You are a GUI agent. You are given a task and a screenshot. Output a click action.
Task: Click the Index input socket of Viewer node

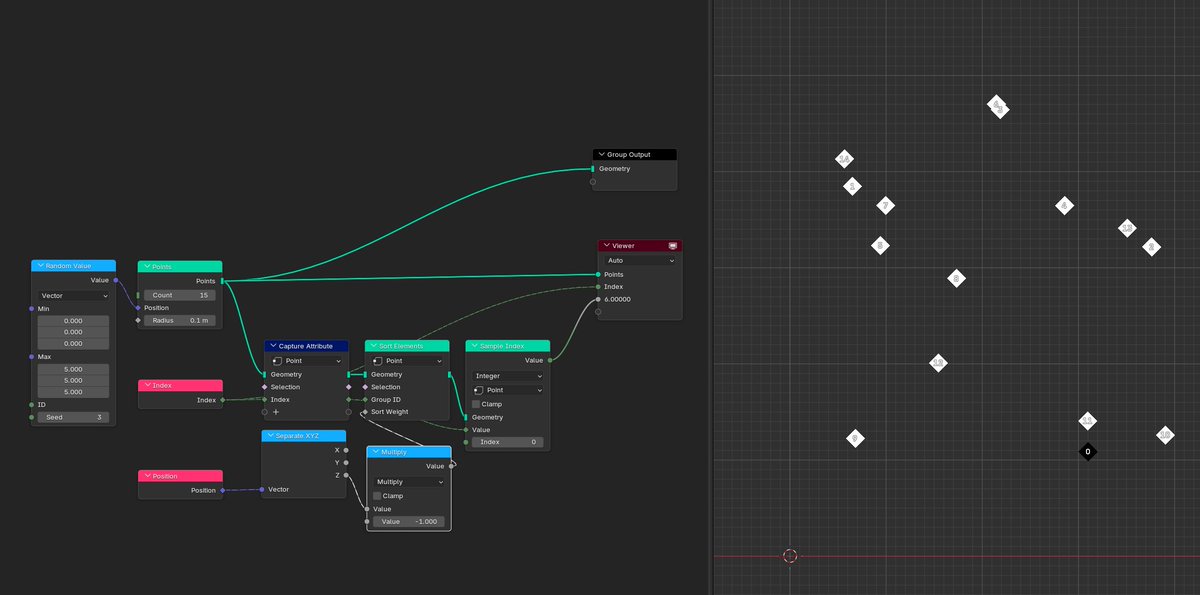598,286
